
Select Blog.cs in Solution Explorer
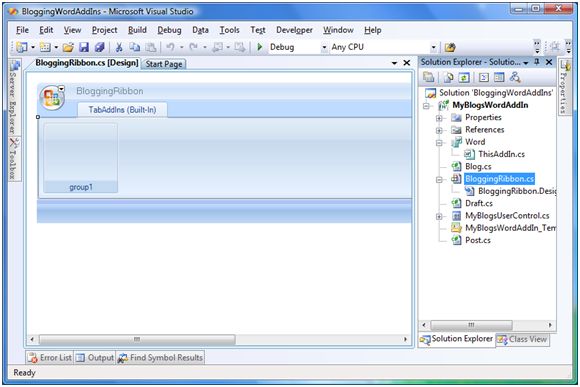click(x=478, y=167)
